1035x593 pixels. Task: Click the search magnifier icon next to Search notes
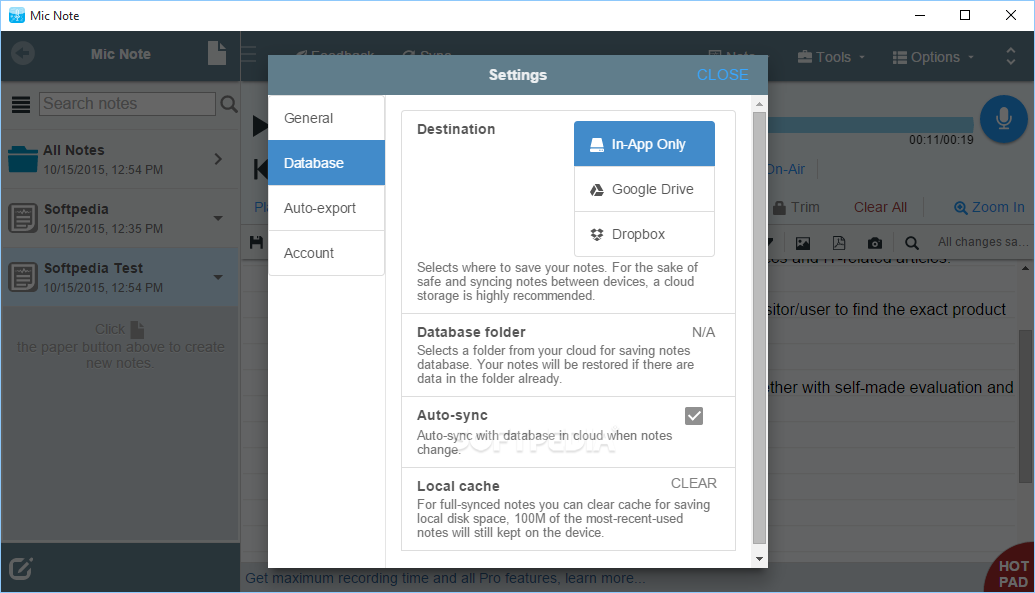coord(228,104)
